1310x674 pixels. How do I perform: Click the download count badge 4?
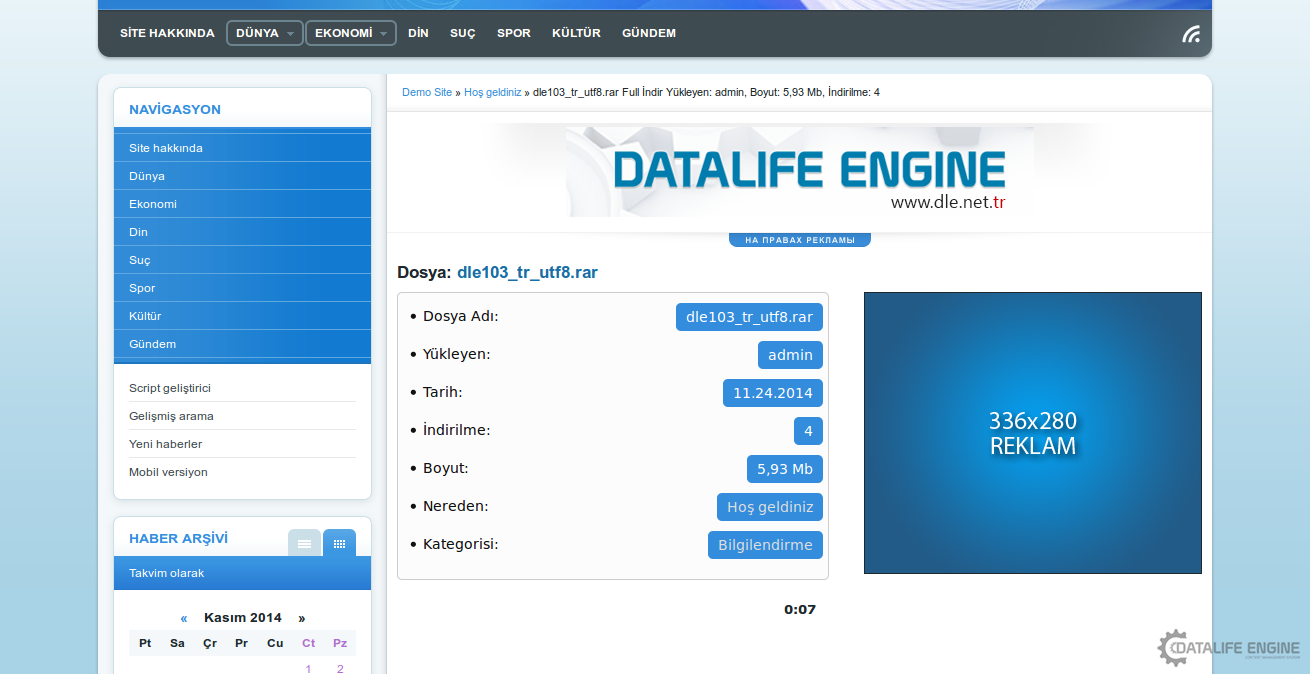(808, 431)
